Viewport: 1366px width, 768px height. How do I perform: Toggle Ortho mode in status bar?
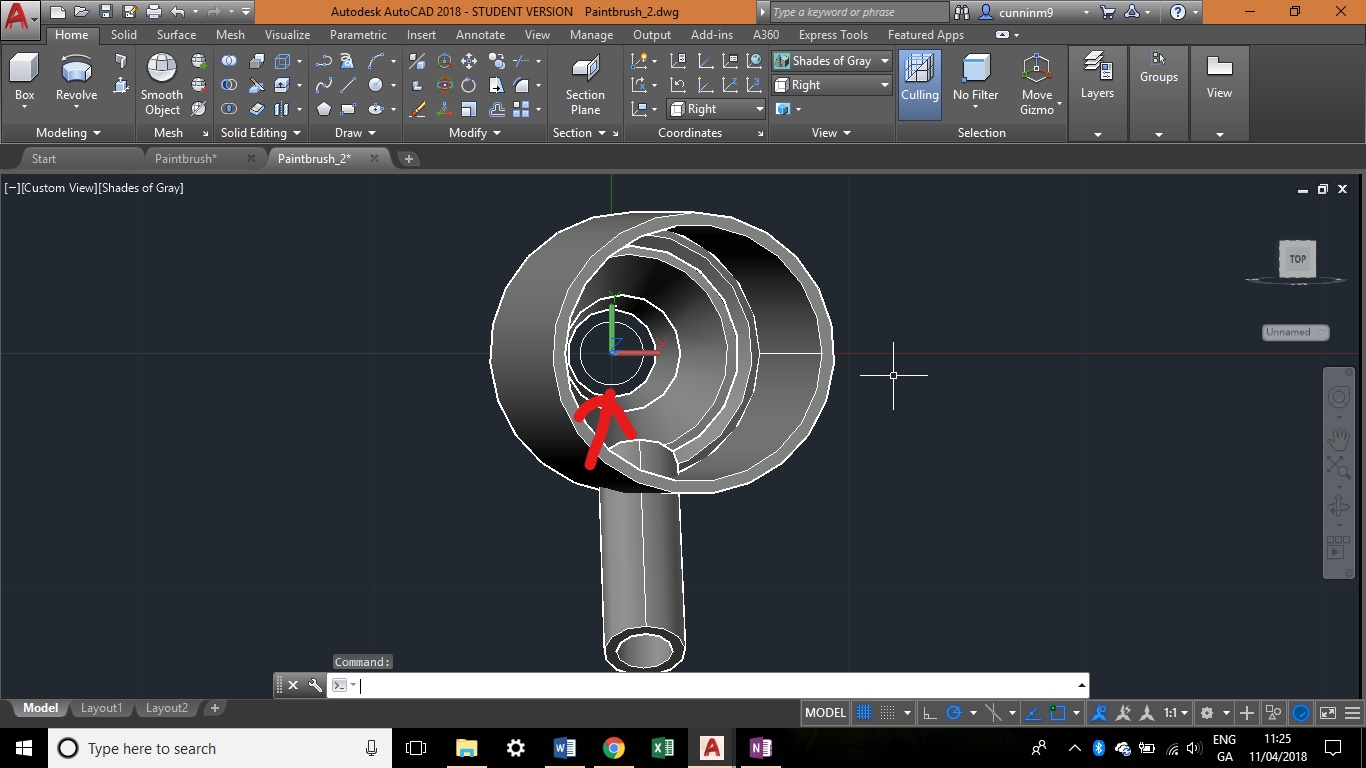929,713
